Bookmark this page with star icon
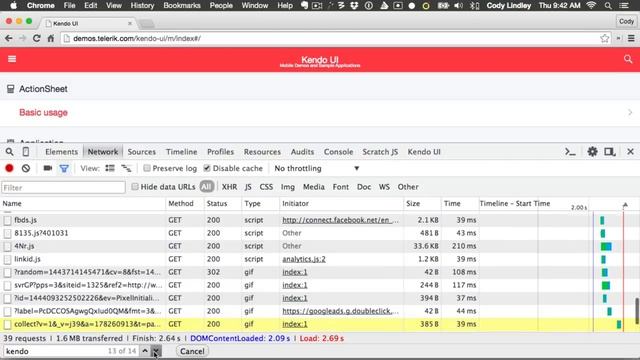640x360 pixels. pos(604,38)
